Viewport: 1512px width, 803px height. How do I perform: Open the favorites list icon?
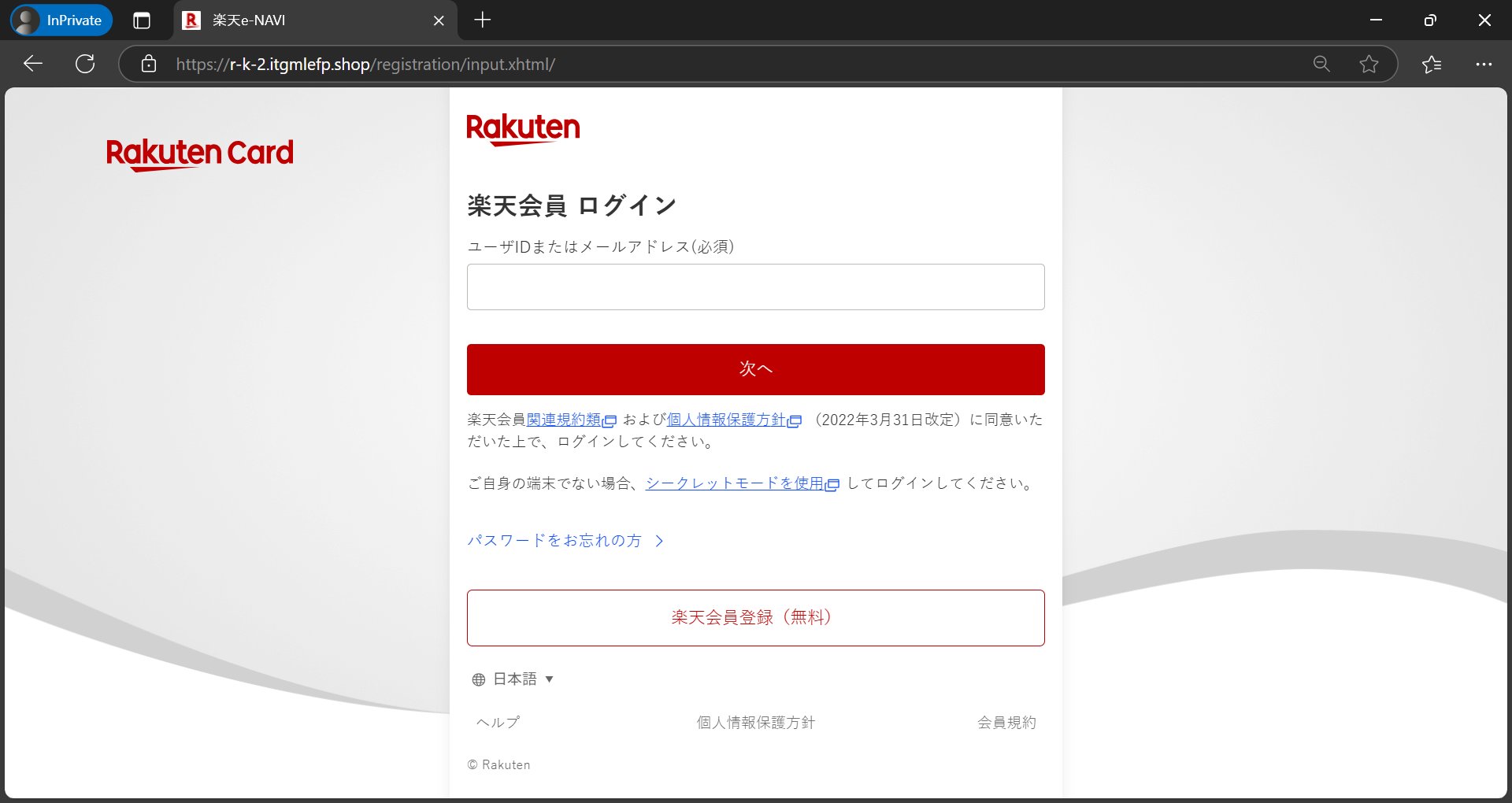(1432, 64)
